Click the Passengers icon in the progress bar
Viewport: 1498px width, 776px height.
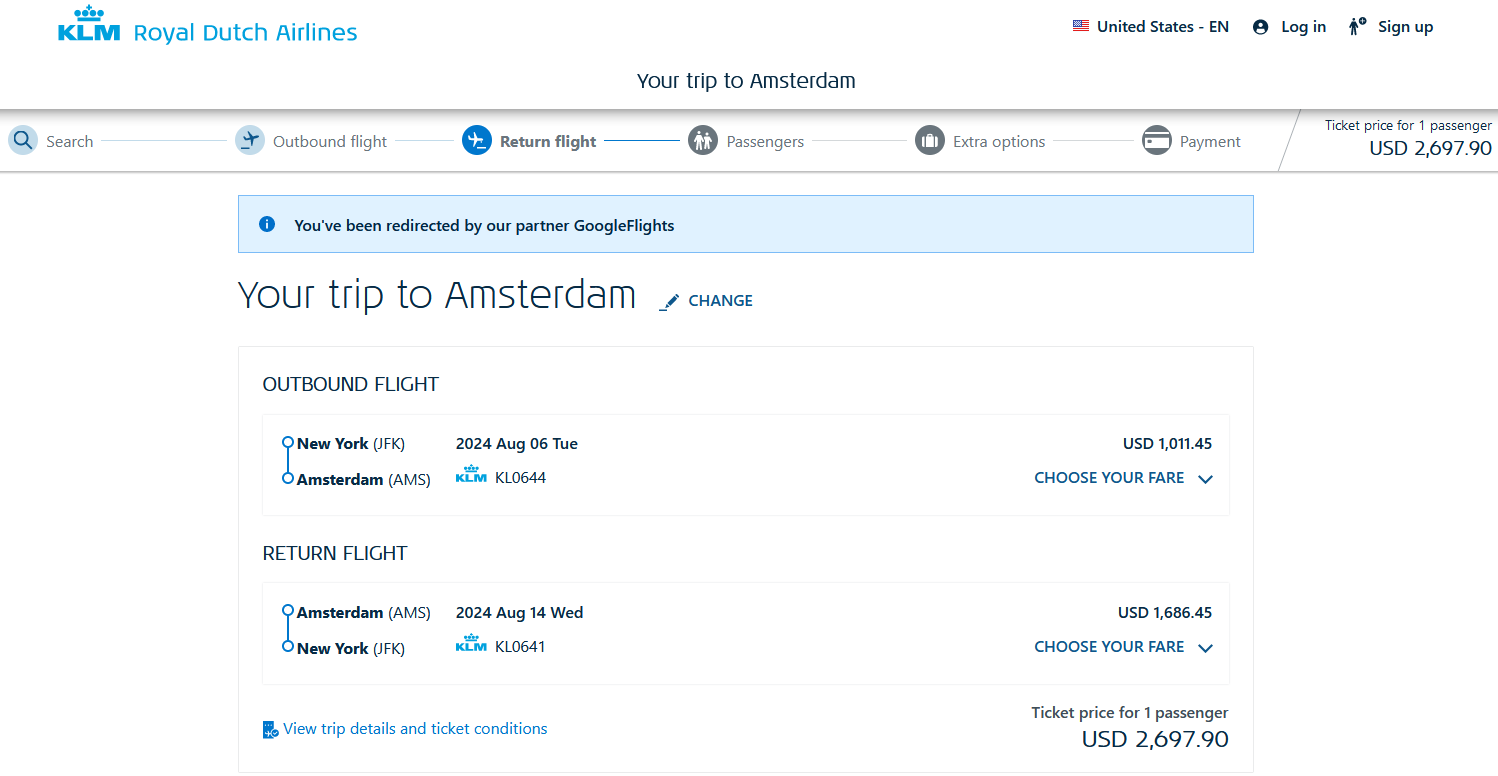(x=703, y=140)
